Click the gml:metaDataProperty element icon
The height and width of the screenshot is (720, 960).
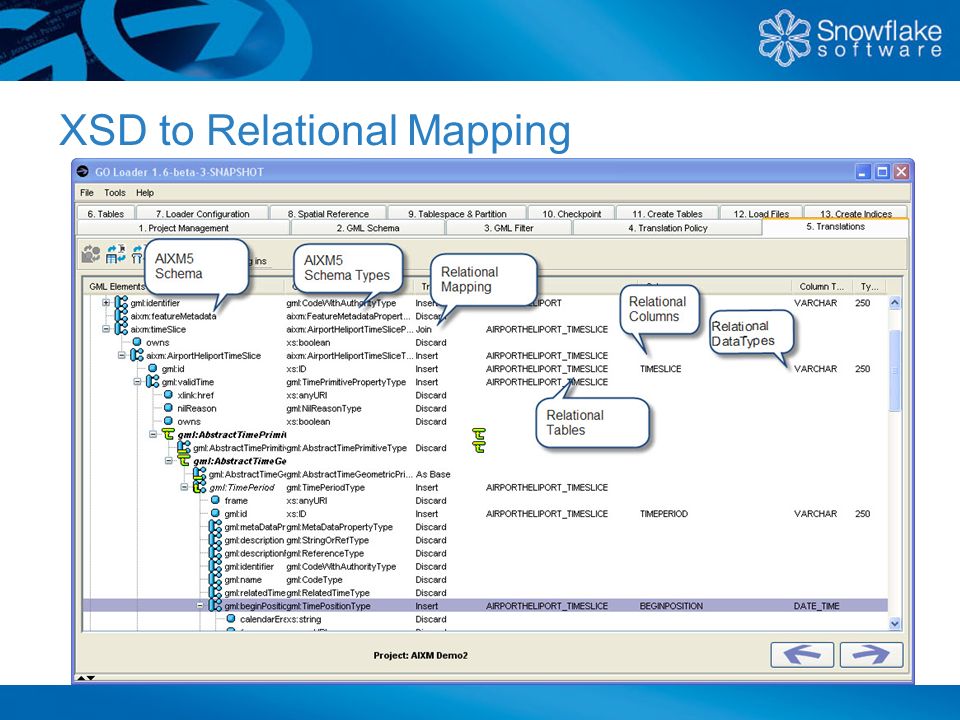tap(215, 527)
